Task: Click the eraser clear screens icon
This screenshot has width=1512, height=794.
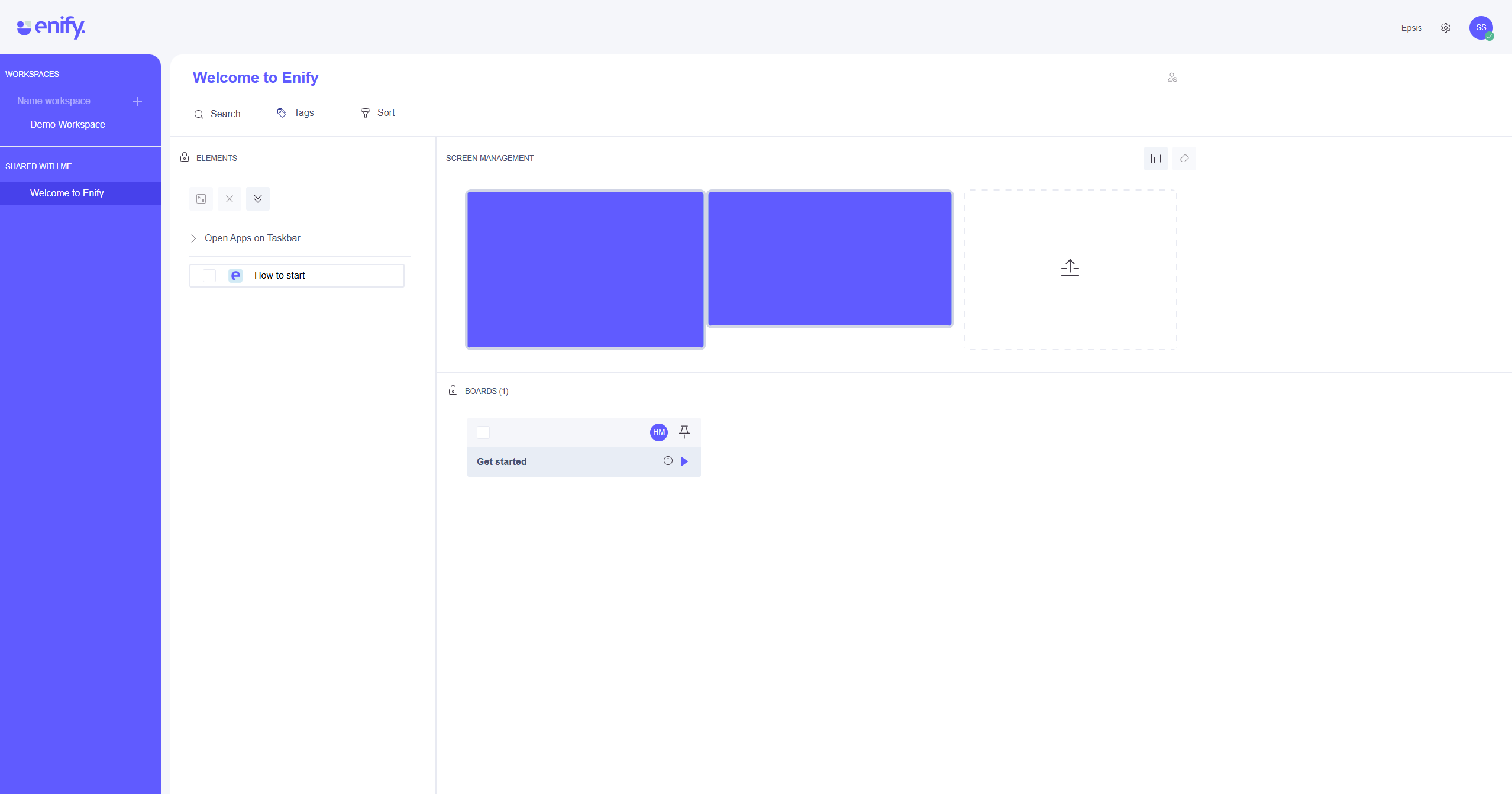Action: pyautogui.click(x=1184, y=159)
